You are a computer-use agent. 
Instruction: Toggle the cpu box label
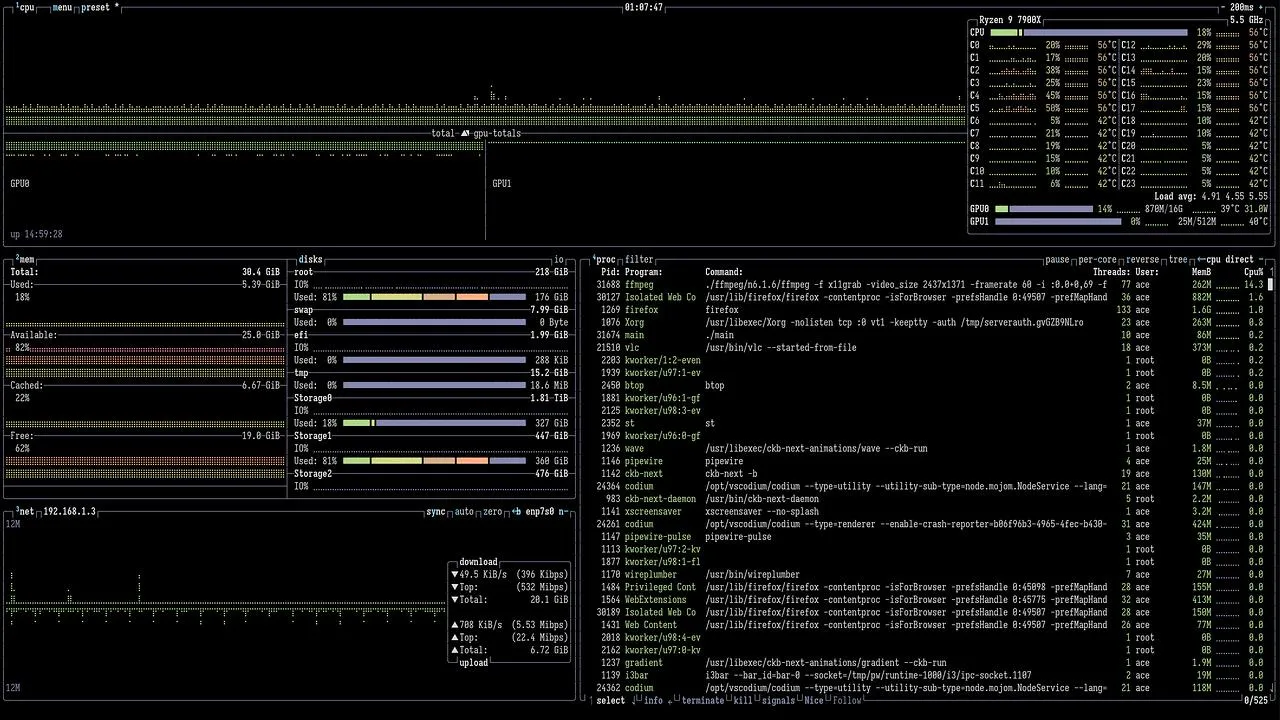pos(25,7)
